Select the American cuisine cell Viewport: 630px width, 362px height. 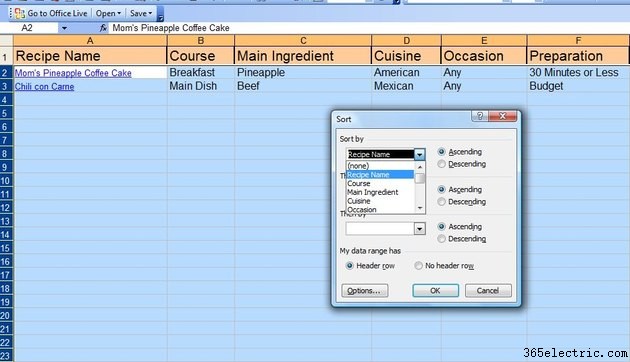pyautogui.click(x=406, y=72)
